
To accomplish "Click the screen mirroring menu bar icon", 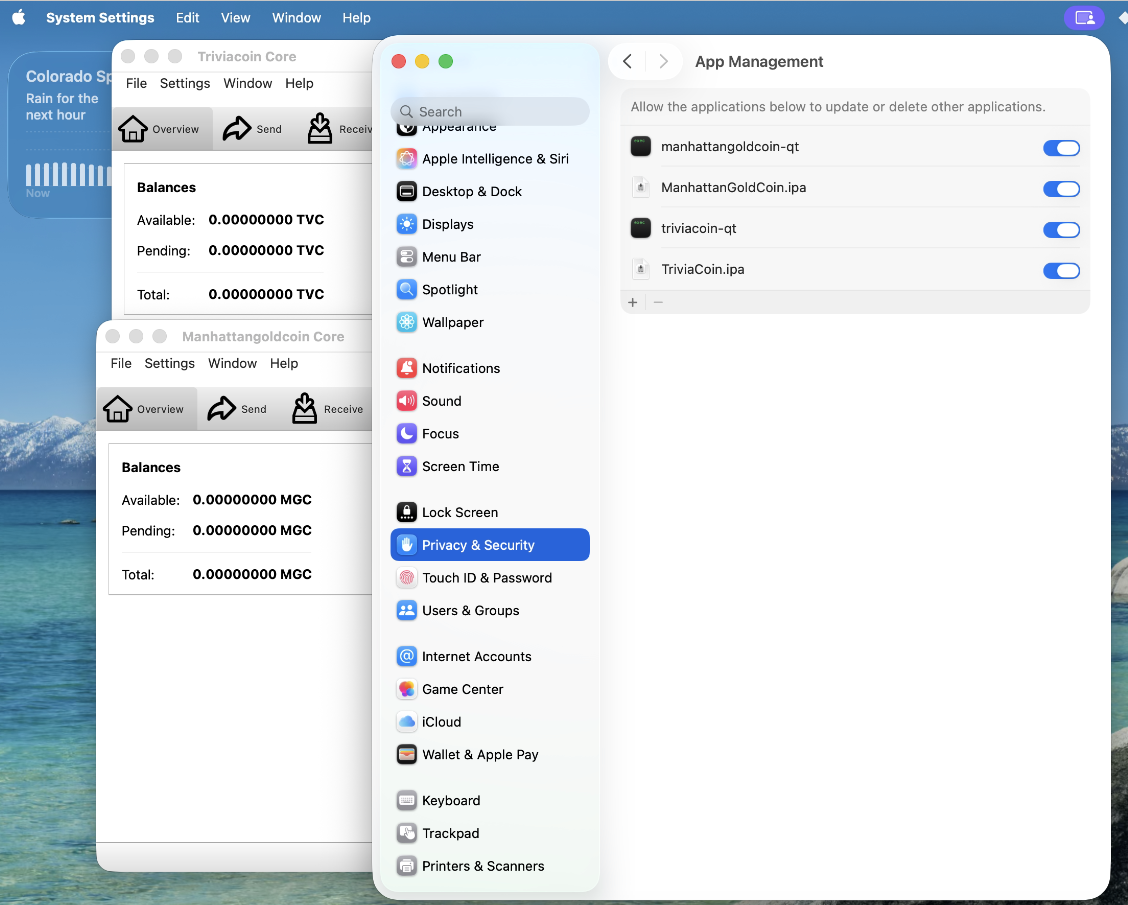I will click(1084, 18).
